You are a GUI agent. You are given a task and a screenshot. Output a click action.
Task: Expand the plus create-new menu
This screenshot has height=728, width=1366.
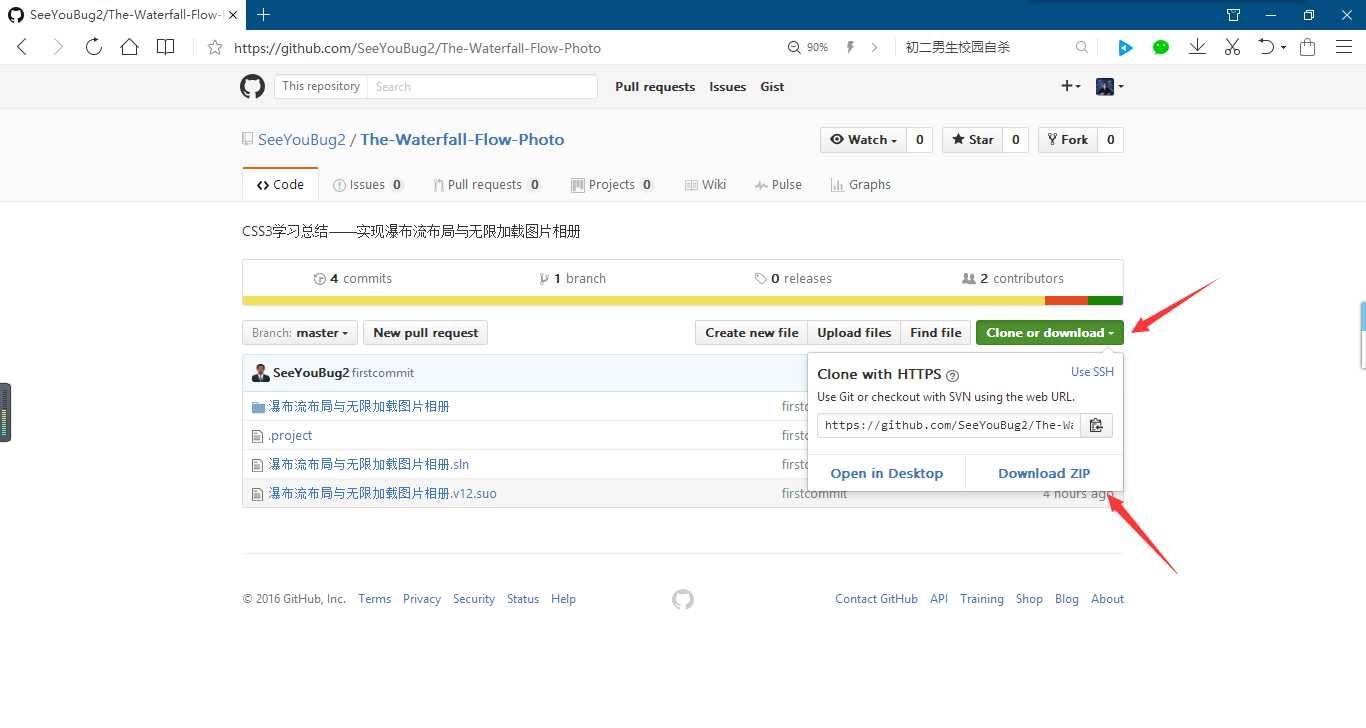pyautogui.click(x=1071, y=86)
